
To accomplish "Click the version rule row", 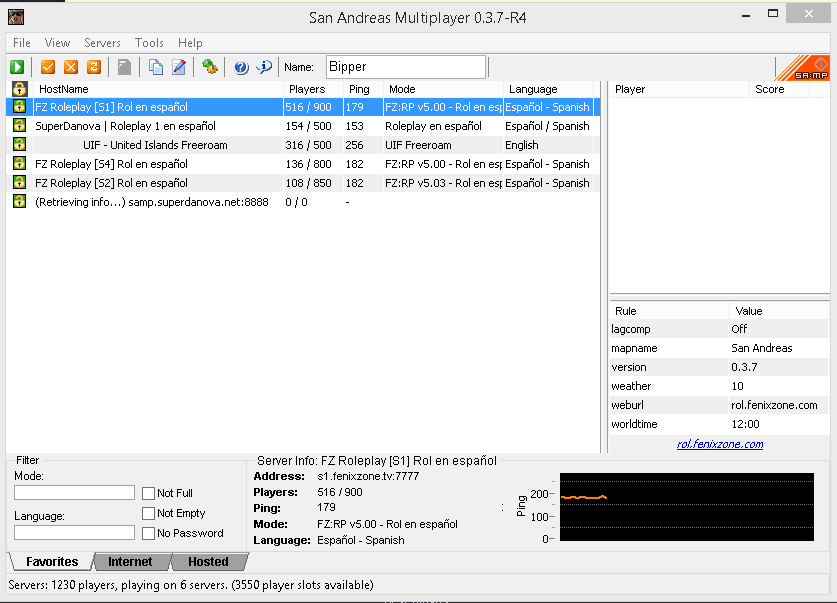I will 719,367.
